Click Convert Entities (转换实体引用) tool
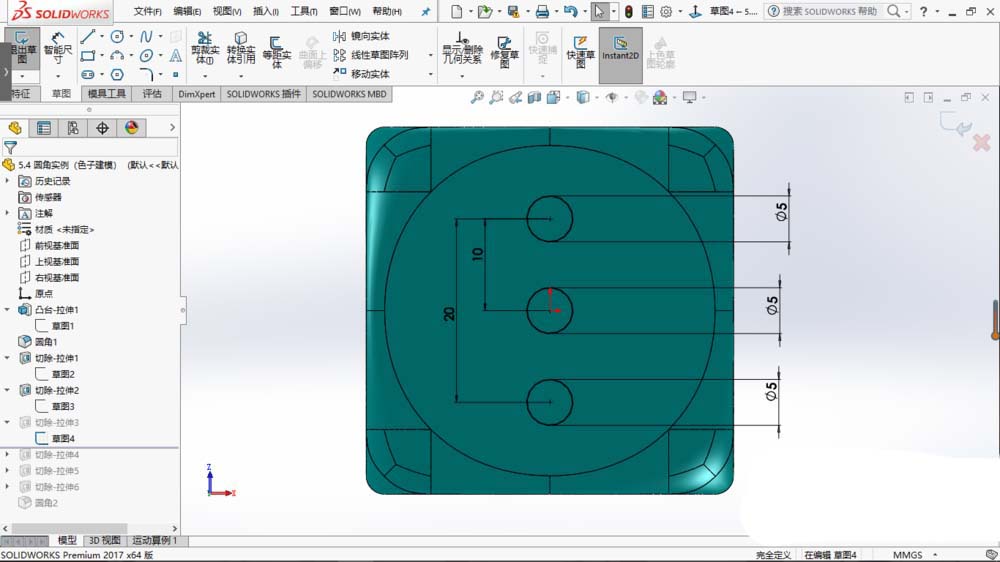The image size is (1000, 562). click(240, 48)
